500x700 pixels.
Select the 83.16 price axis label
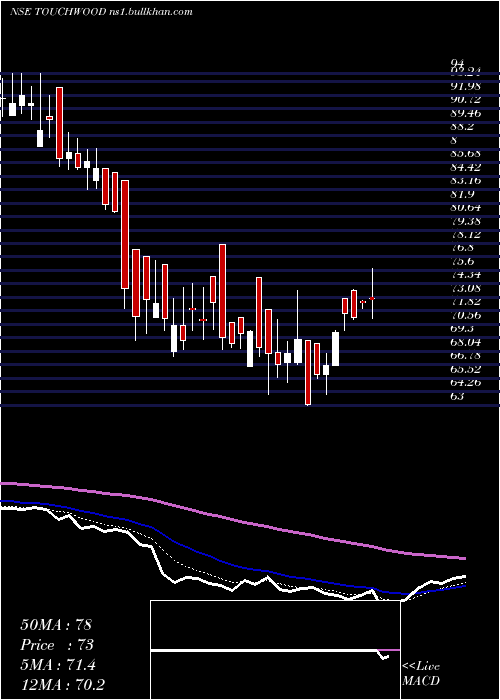click(466, 181)
